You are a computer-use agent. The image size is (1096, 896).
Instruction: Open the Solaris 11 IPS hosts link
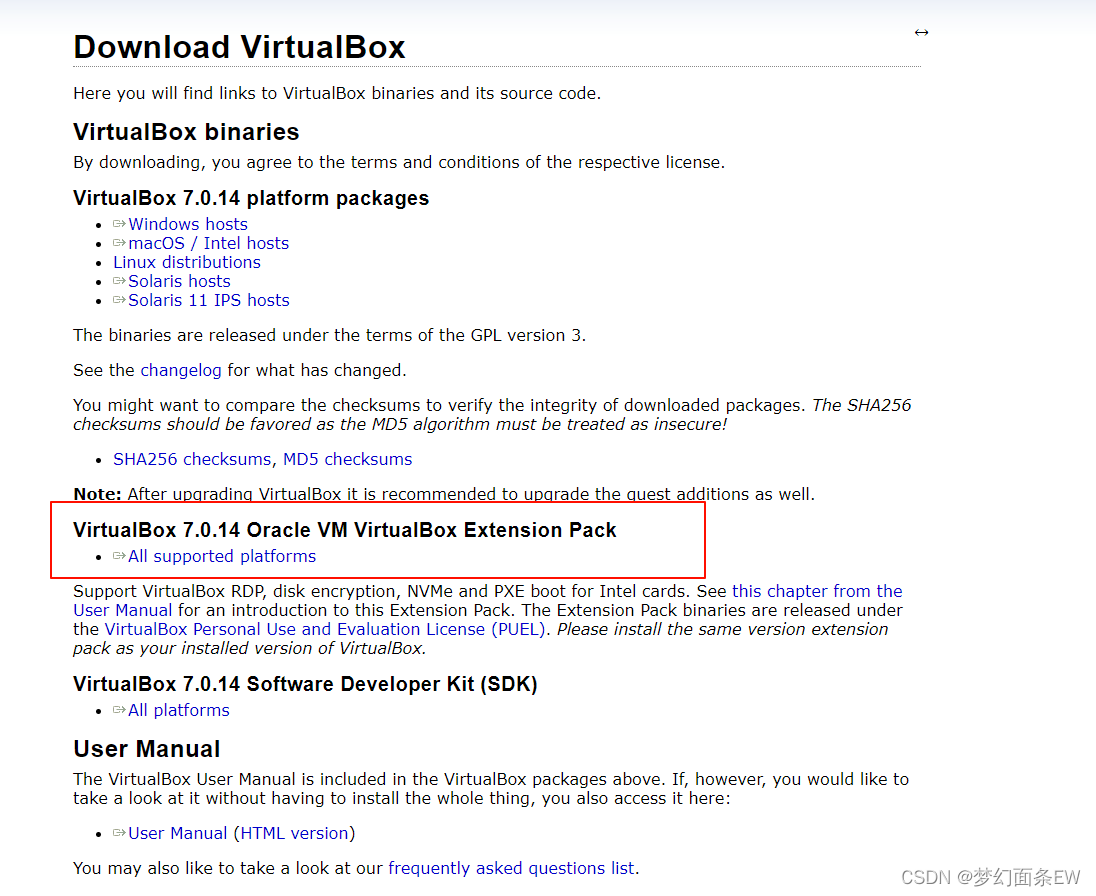[208, 300]
